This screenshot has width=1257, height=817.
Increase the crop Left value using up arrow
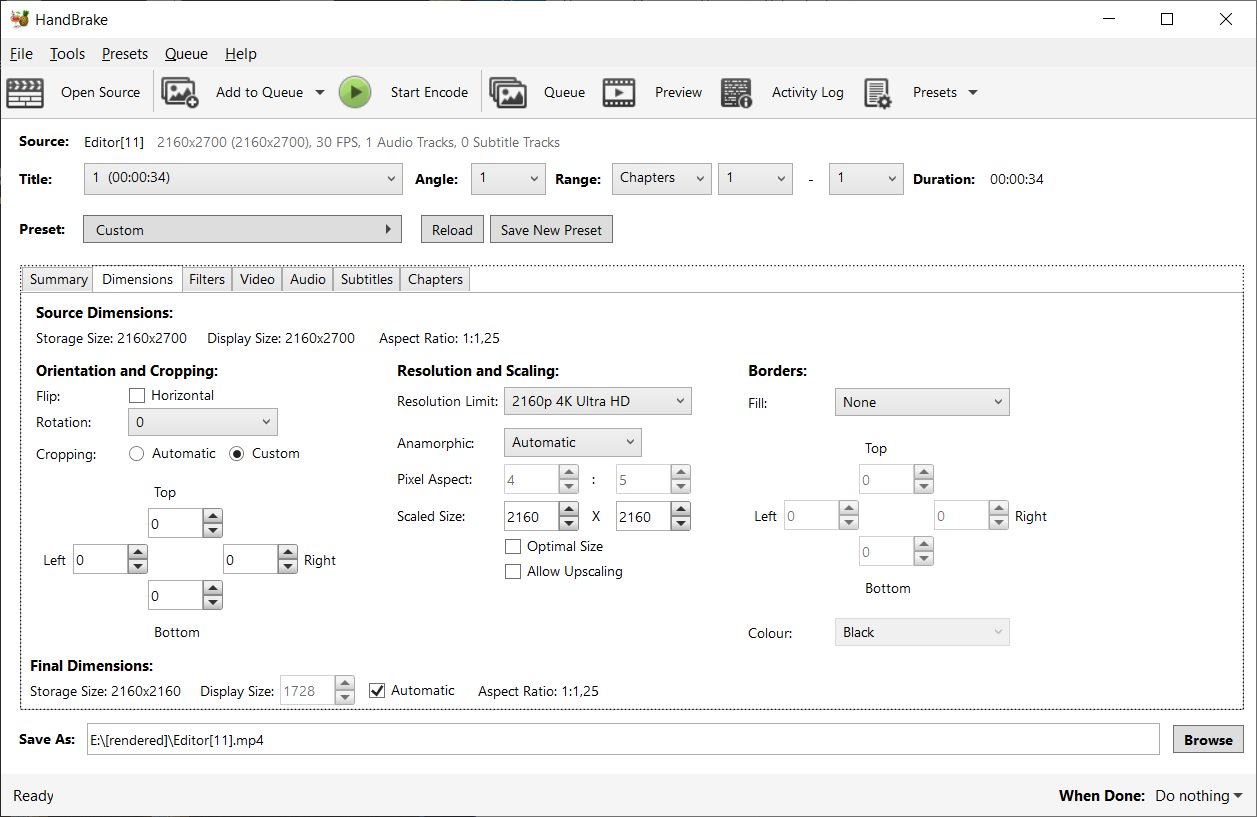[138, 552]
